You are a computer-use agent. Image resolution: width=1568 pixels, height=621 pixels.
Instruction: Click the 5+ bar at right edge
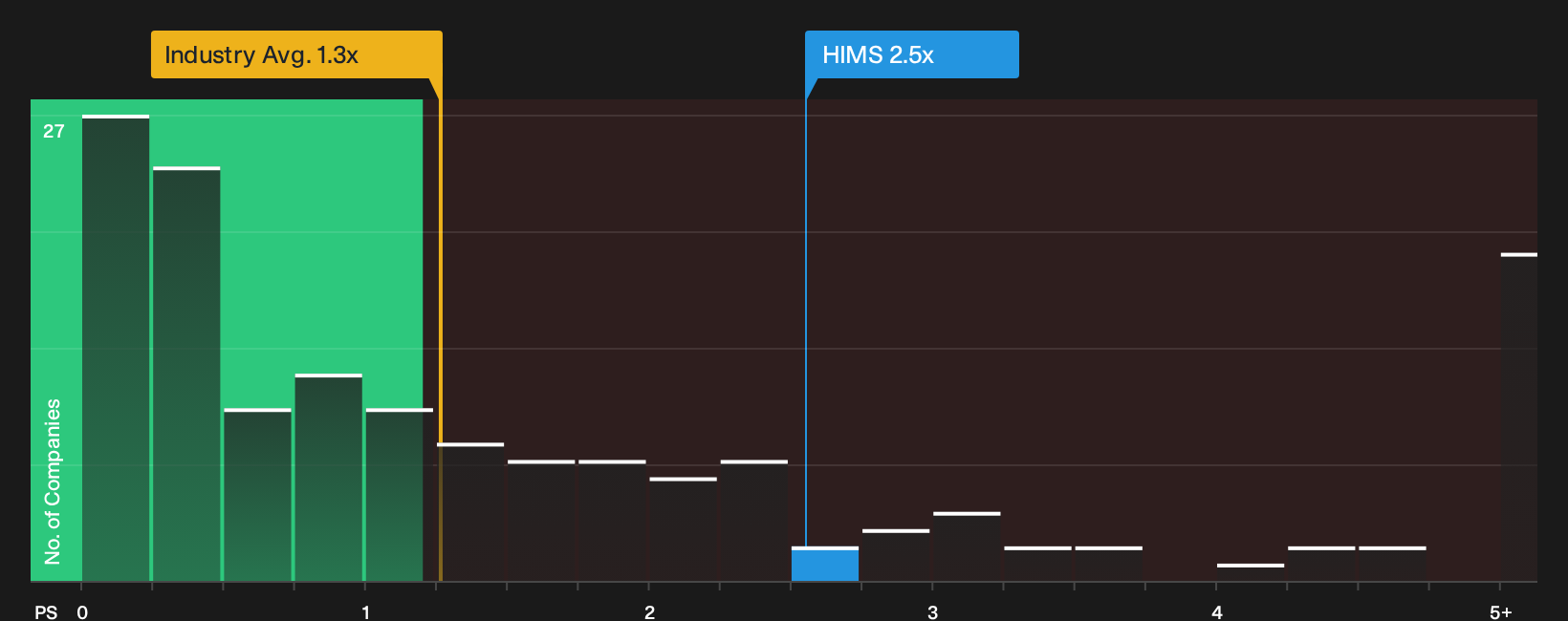[x=1519, y=417]
